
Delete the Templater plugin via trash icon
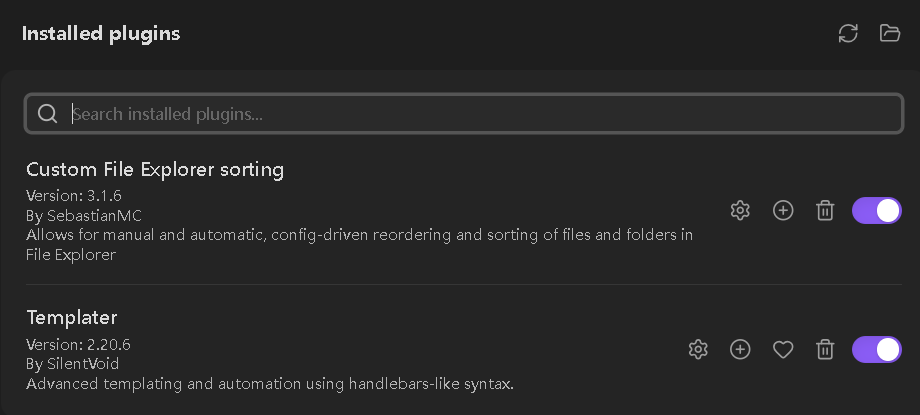(x=826, y=350)
